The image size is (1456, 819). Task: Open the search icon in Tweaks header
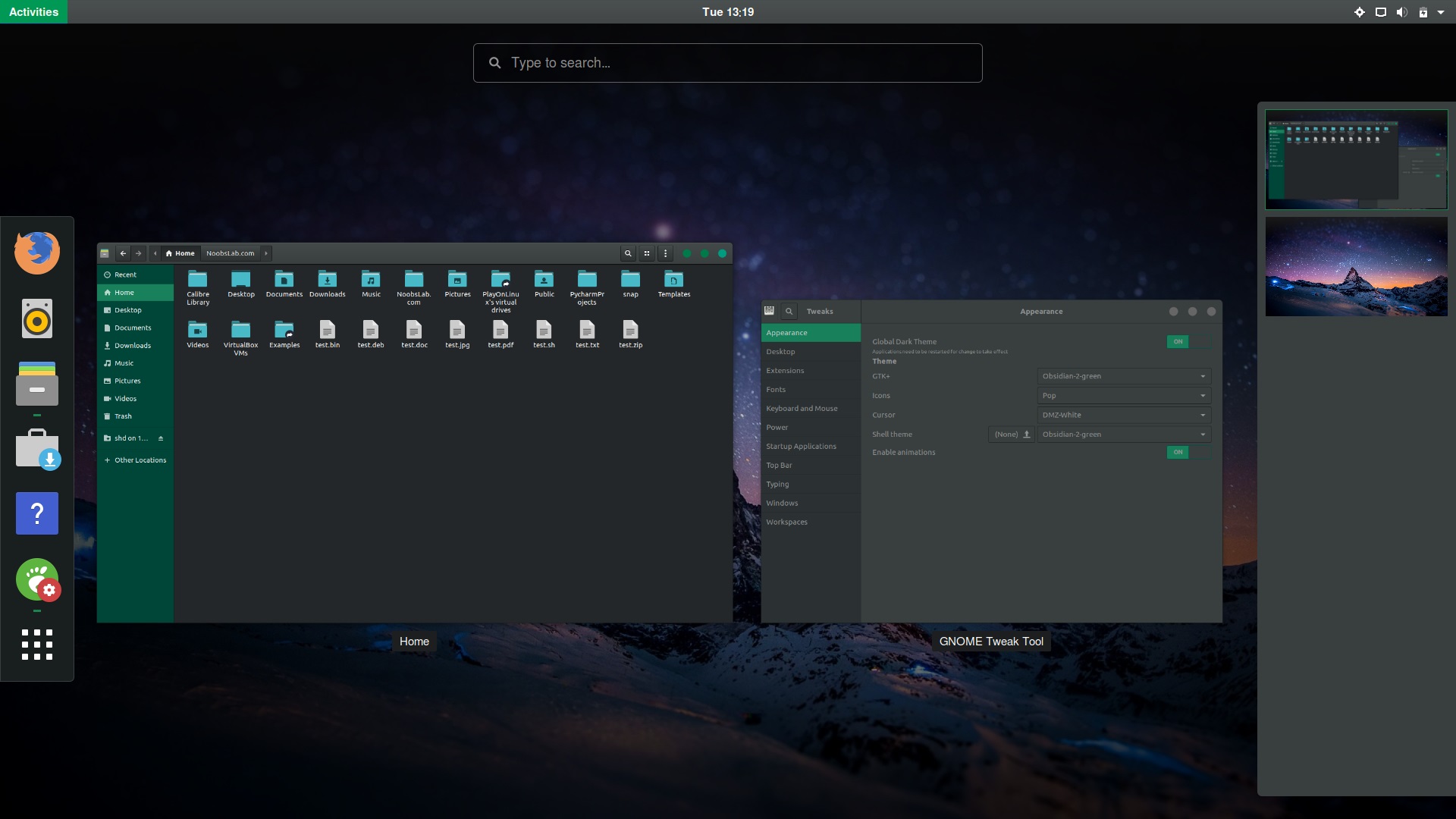pos(789,311)
